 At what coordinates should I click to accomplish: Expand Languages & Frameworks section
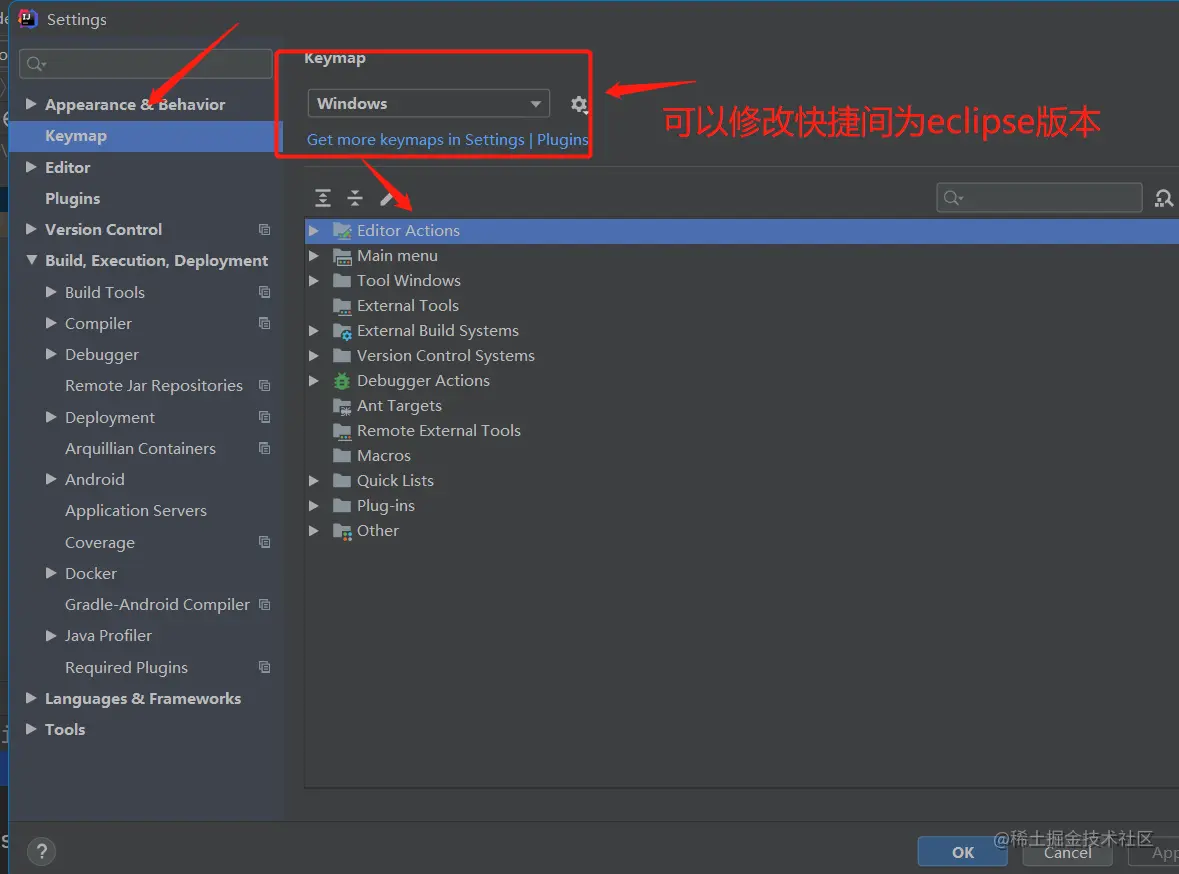tap(31, 698)
